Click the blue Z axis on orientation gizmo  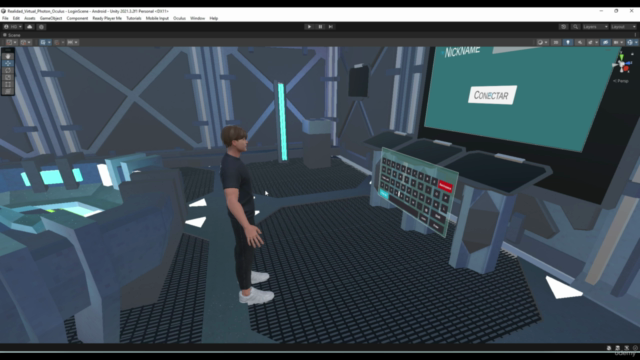point(629,63)
